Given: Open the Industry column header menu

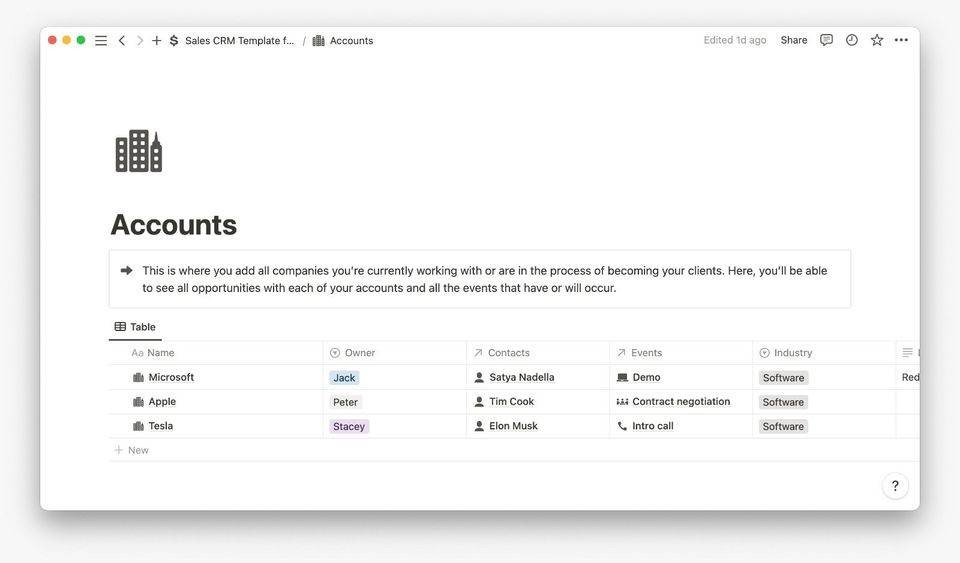Looking at the screenshot, I should click(792, 353).
